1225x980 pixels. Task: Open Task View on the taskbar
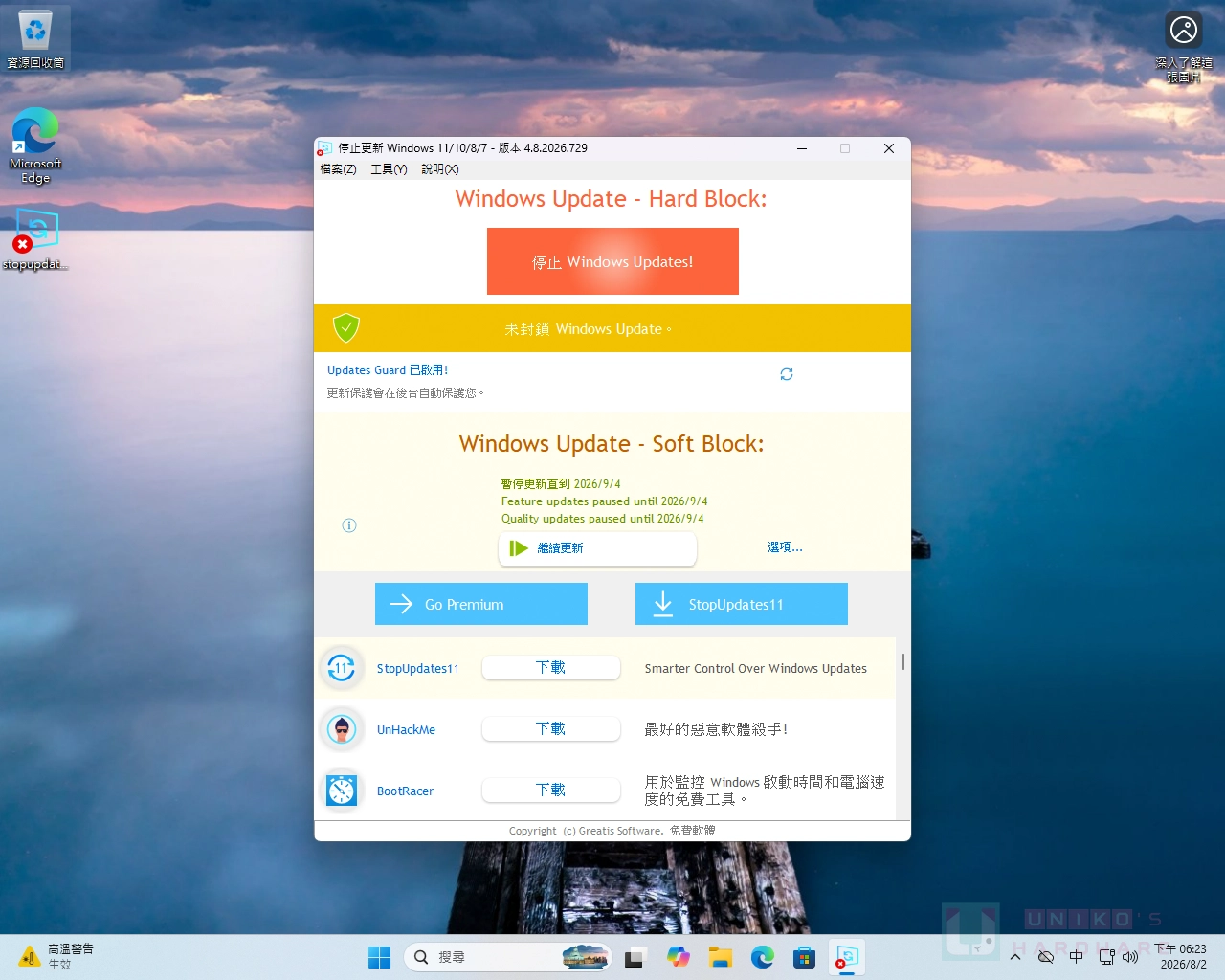tap(635, 957)
